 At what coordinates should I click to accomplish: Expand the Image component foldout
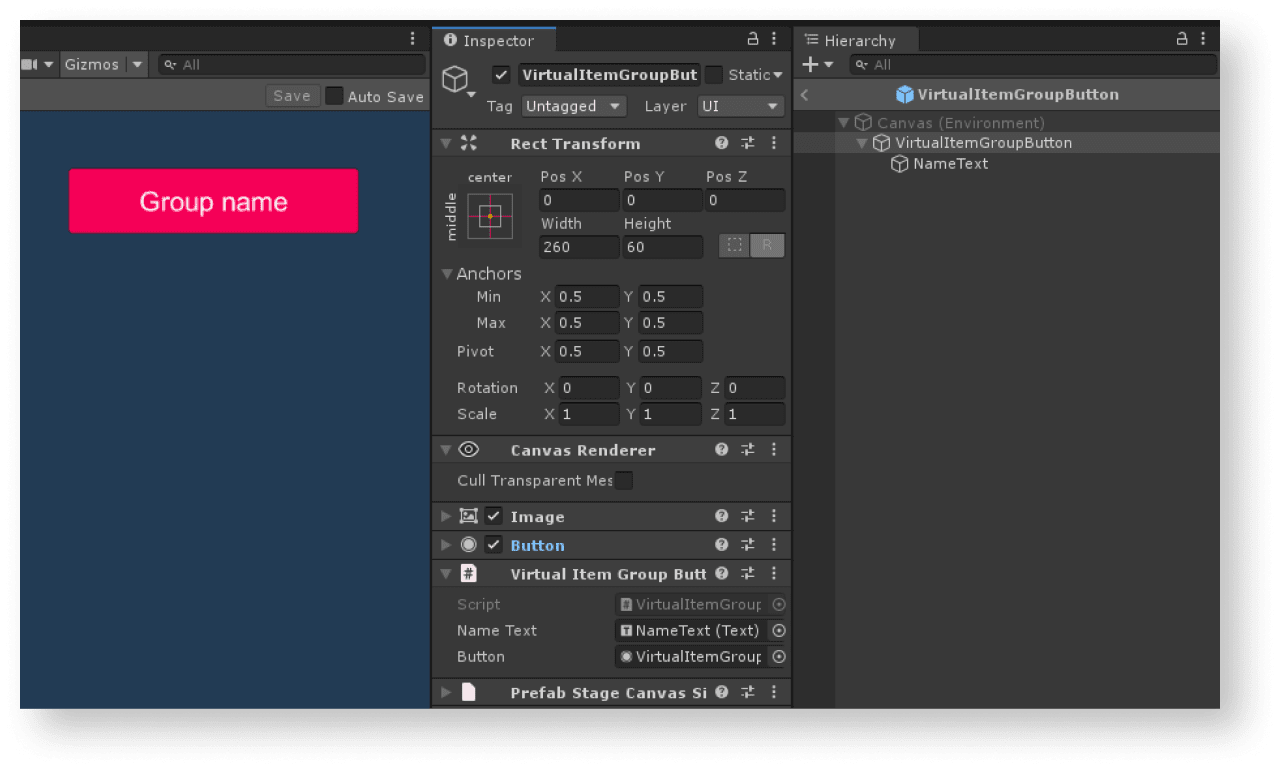[x=446, y=517]
